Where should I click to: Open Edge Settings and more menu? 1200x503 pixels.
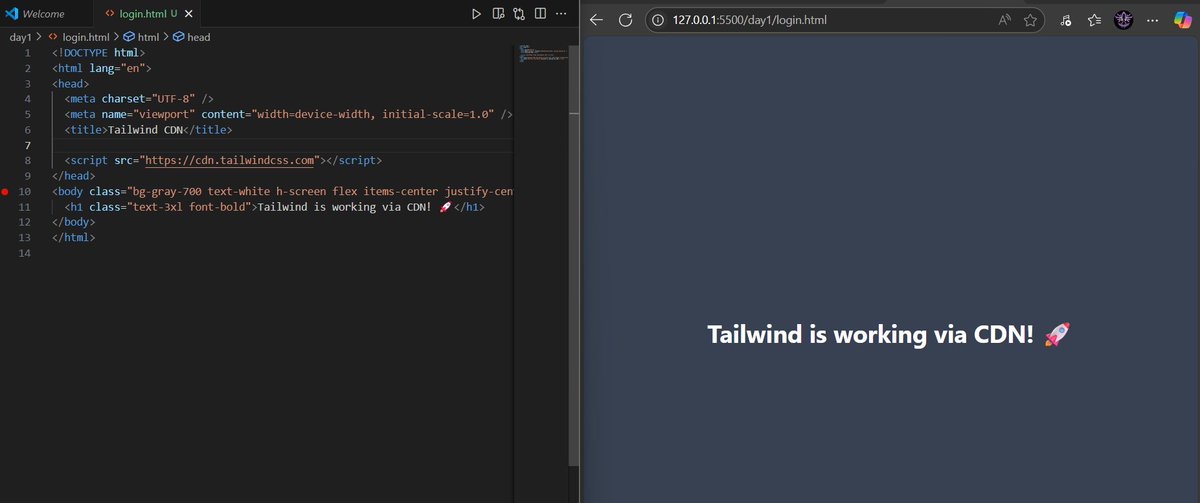(1153, 19)
